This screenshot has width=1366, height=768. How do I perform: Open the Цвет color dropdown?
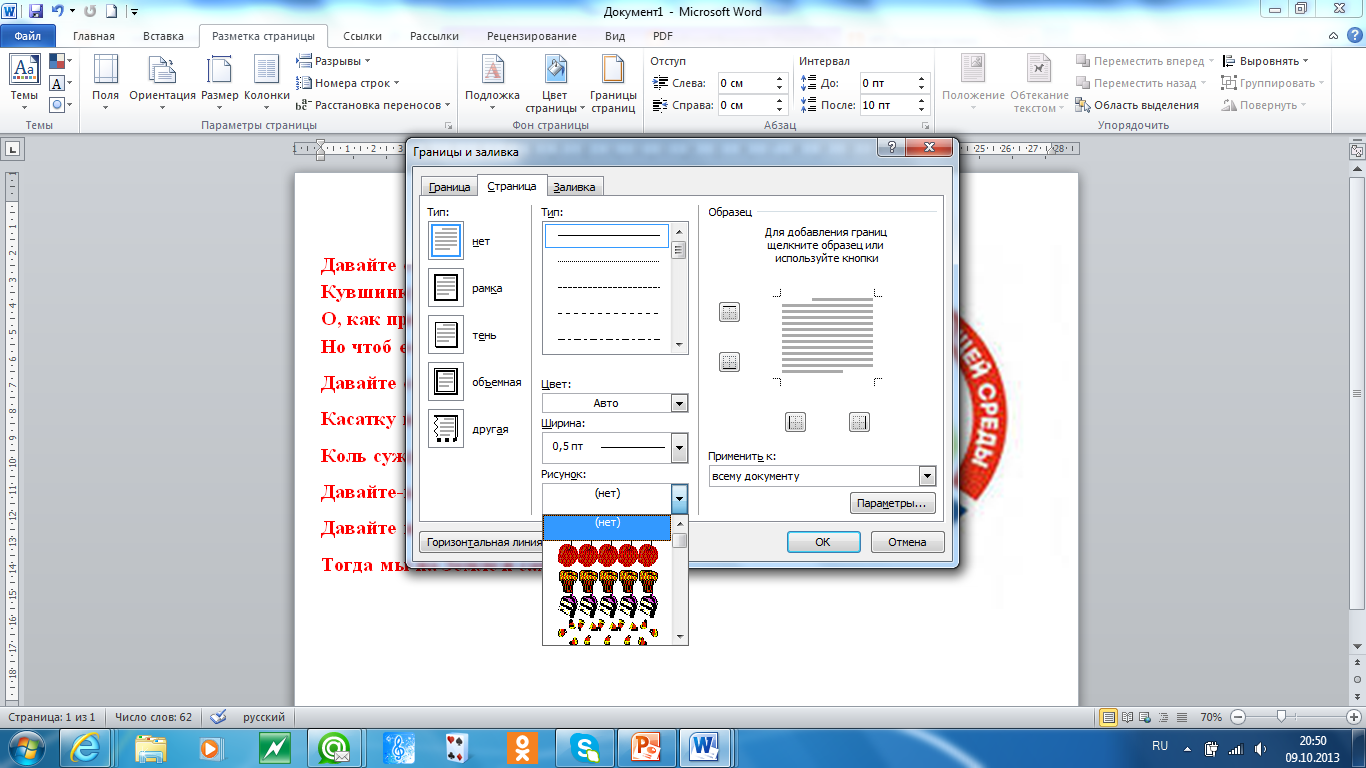pos(680,403)
